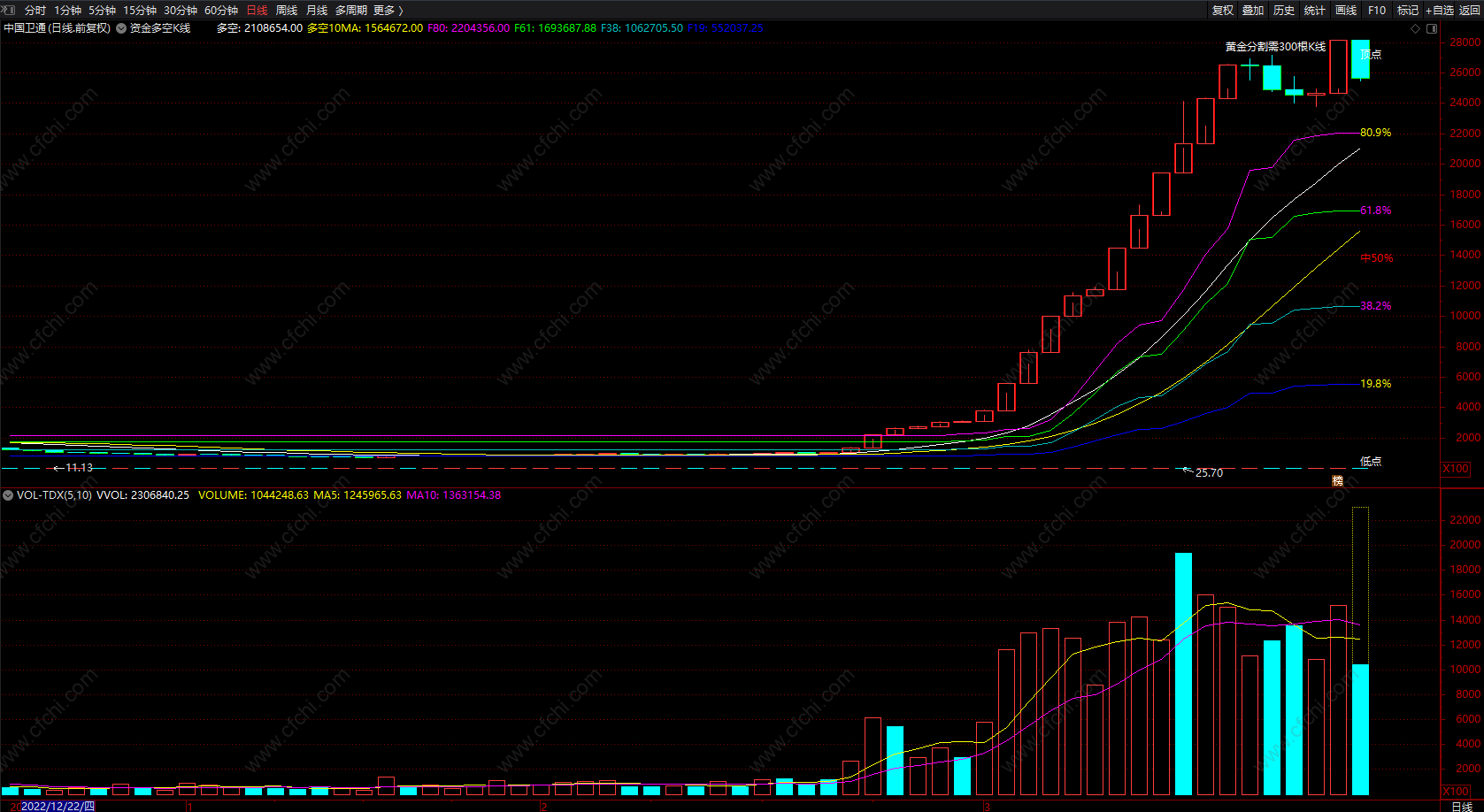Viewport: 1484px width, 812px height.
Task: Click the 日线 label at bottom-right corner
Action: [x=1462, y=806]
